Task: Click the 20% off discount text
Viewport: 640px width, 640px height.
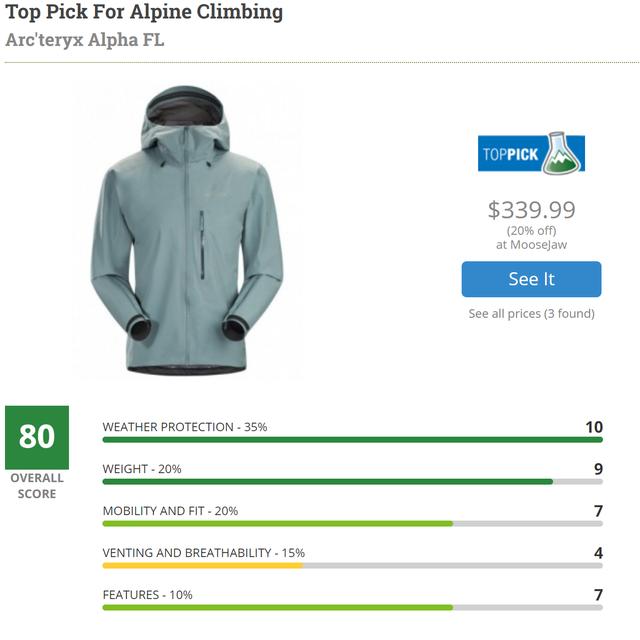Action: (x=531, y=229)
